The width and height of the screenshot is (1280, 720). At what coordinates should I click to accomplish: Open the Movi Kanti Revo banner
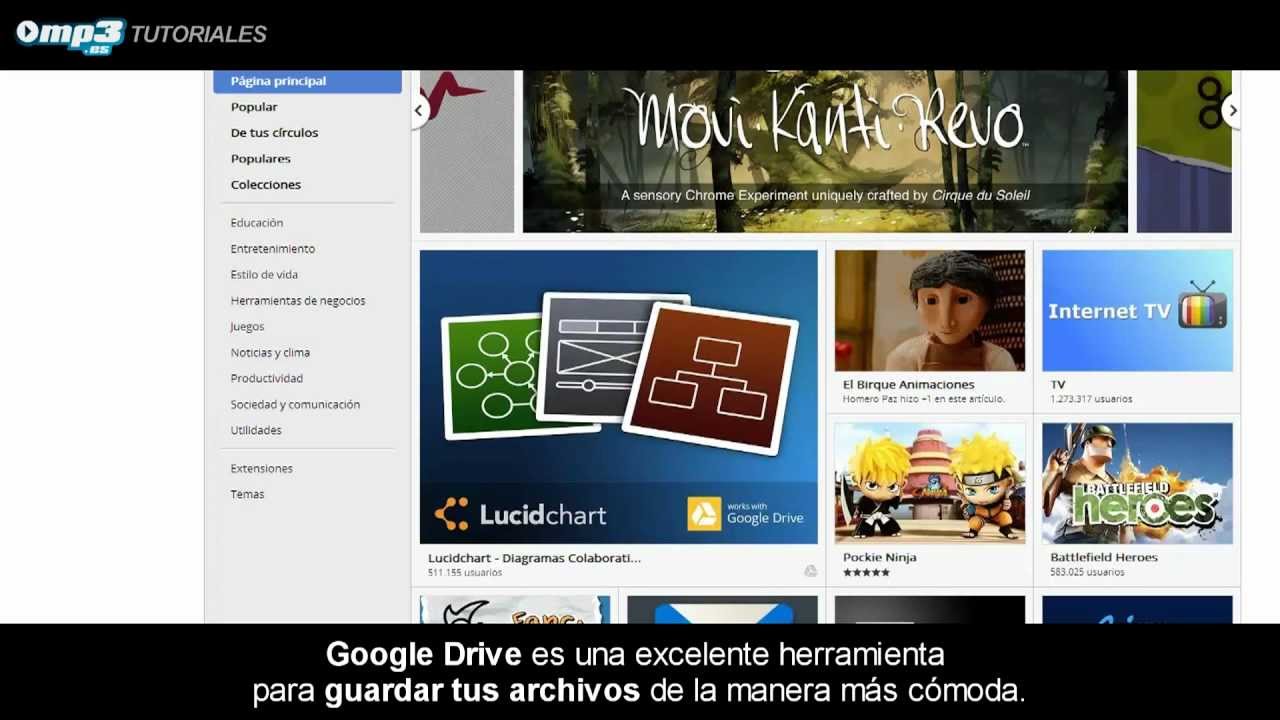[825, 151]
